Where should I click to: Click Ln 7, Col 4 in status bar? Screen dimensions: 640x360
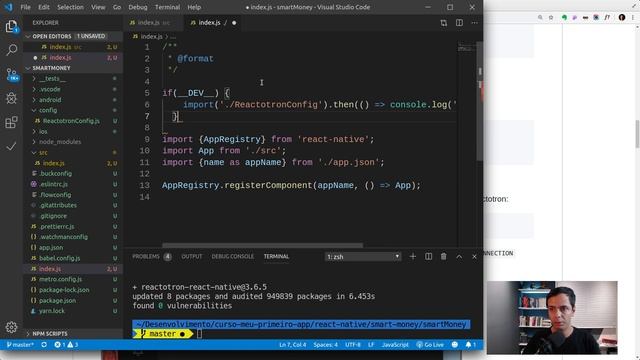(x=292, y=345)
